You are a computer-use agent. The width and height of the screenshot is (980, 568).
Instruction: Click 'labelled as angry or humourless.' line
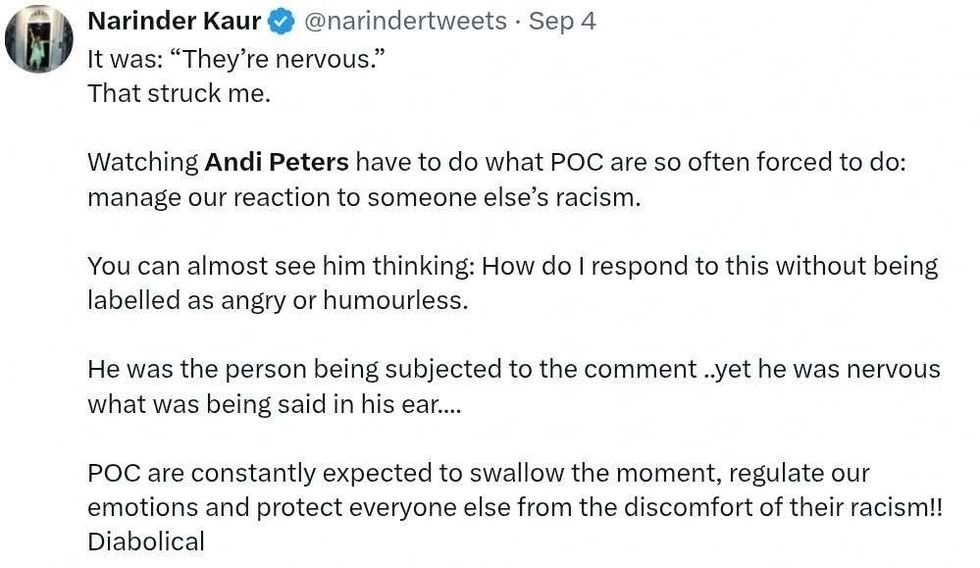278,301
